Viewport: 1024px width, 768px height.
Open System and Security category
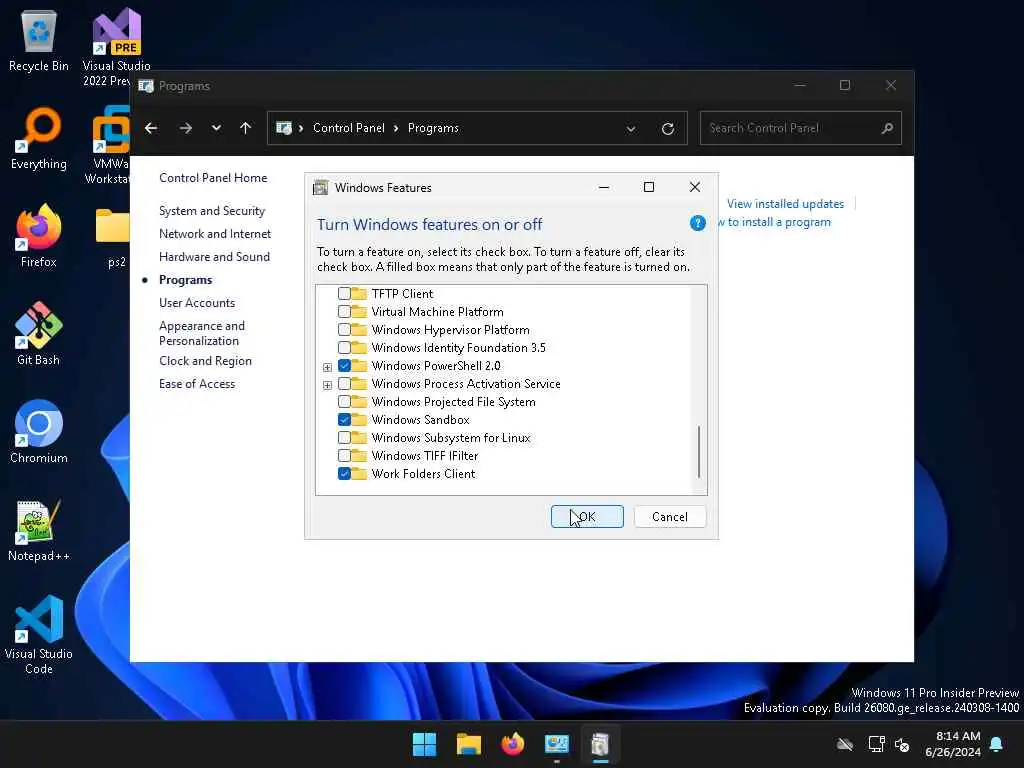point(212,210)
